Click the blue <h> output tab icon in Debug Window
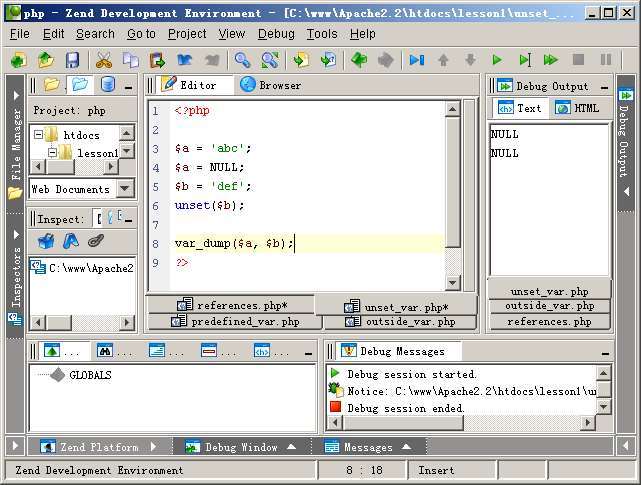 coord(262,351)
